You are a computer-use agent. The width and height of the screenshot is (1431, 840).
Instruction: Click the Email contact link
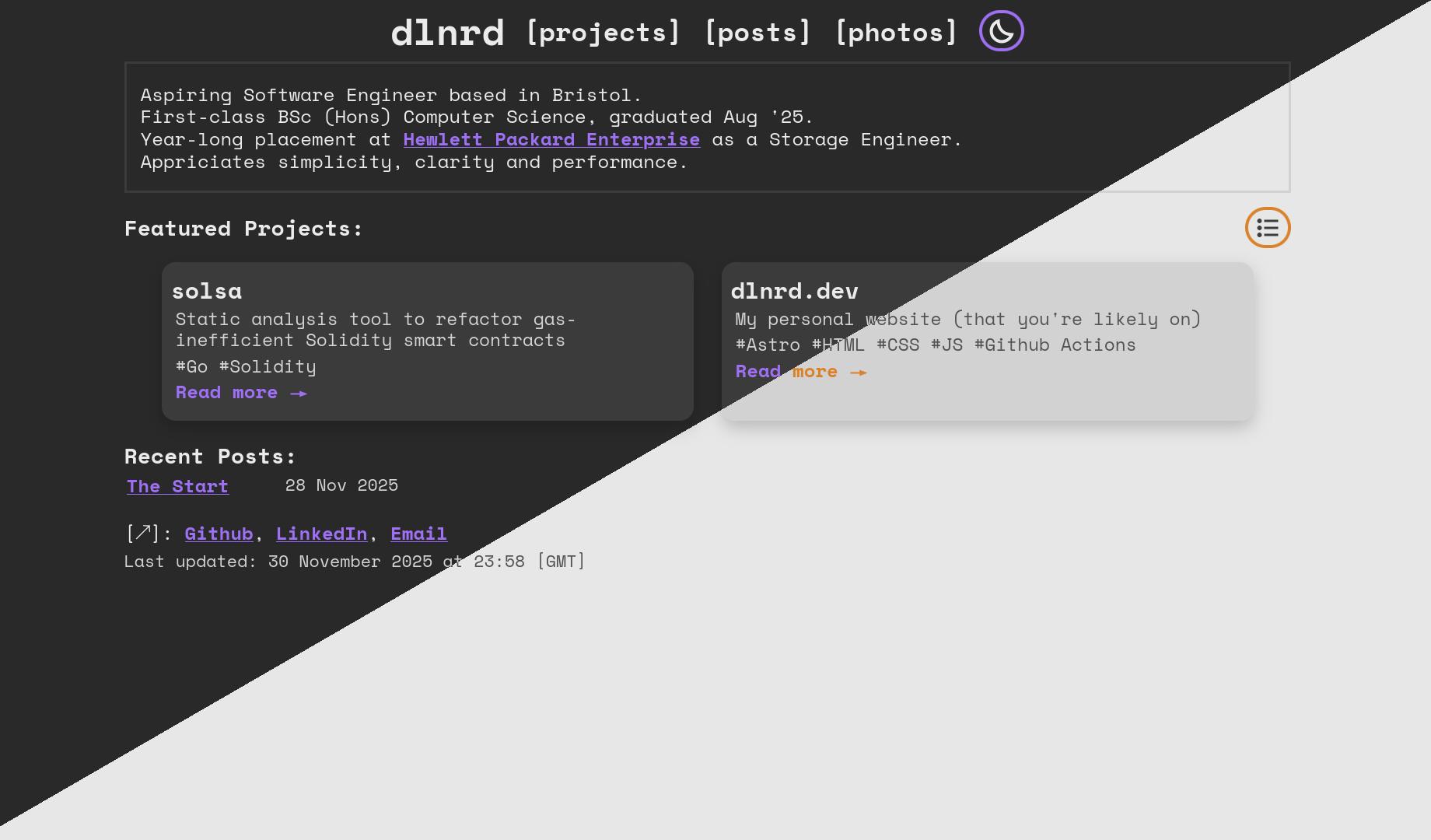(x=418, y=534)
